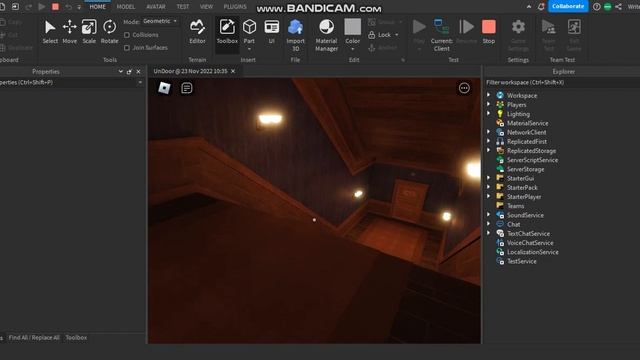Select the UnDoor document tab
Viewport: 640px width, 360px height.
coord(190,71)
